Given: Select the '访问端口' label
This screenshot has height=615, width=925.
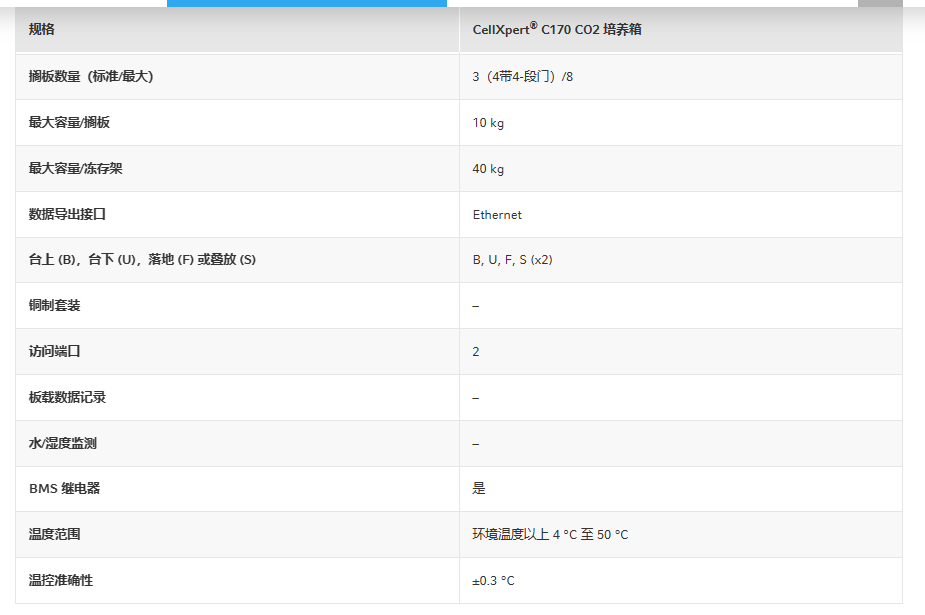Looking at the screenshot, I should 54,351.
